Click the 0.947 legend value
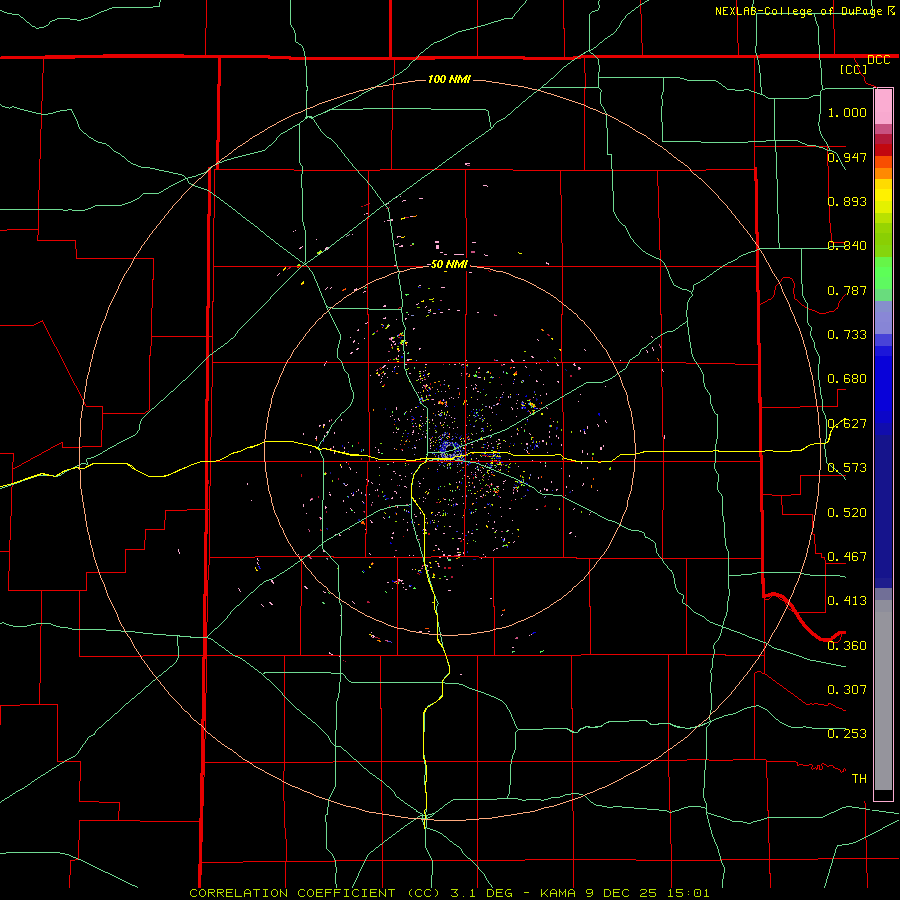The width and height of the screenshot is (900, 900). pos(847,157)
